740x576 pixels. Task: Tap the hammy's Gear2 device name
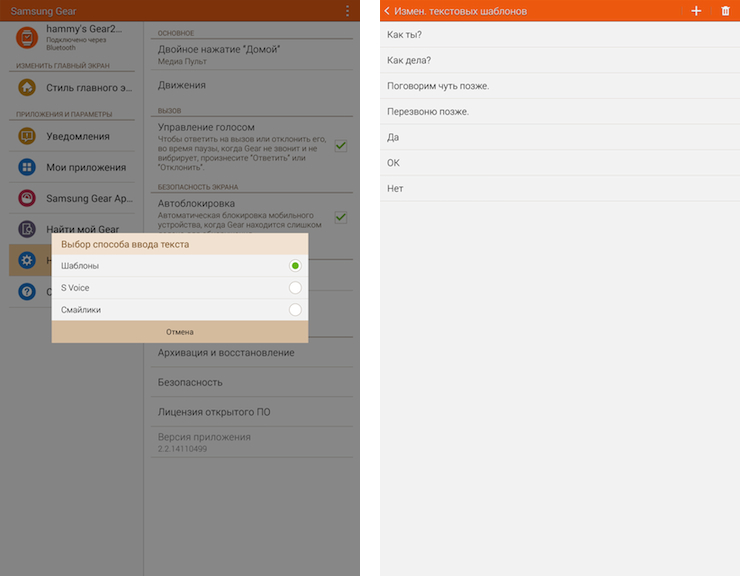[84, 29]
